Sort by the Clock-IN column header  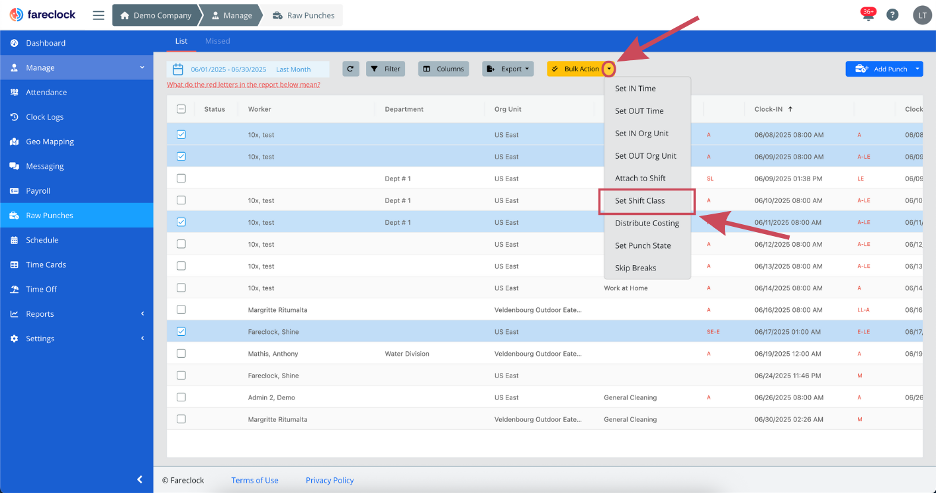coord(773,109)
